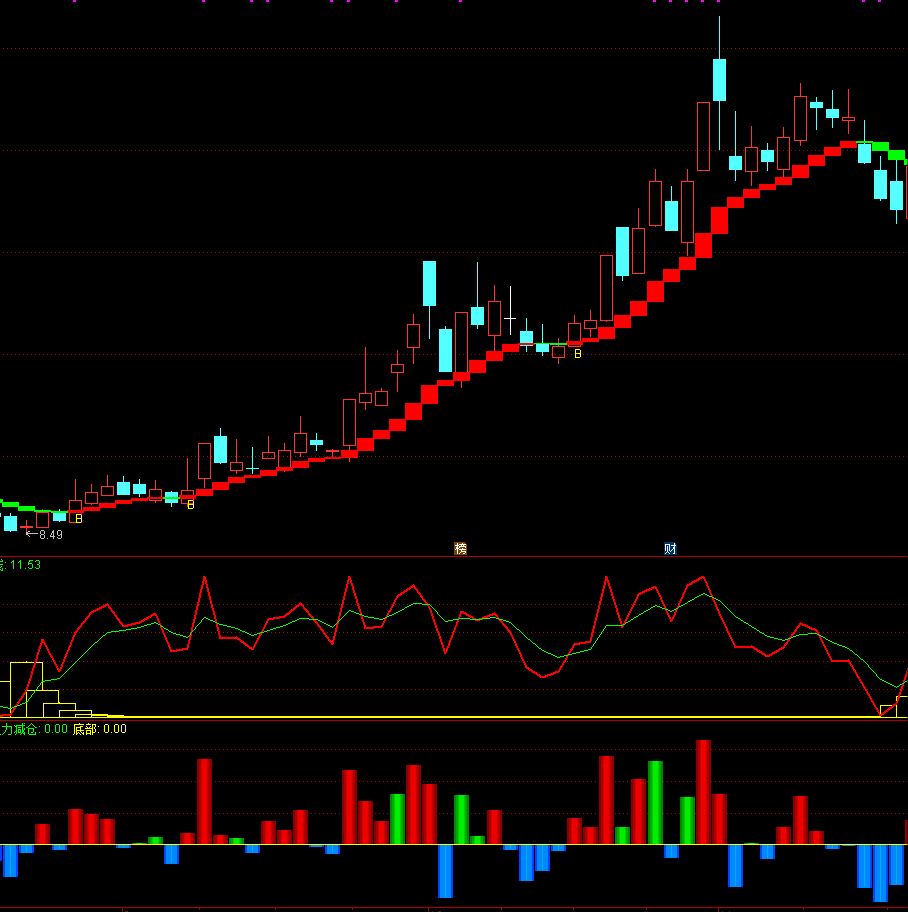The height and width of the screenshot is (912, 908).
Task: Select the large yellow outlined box in oscillator panel
Action: [x=26, y=688]
